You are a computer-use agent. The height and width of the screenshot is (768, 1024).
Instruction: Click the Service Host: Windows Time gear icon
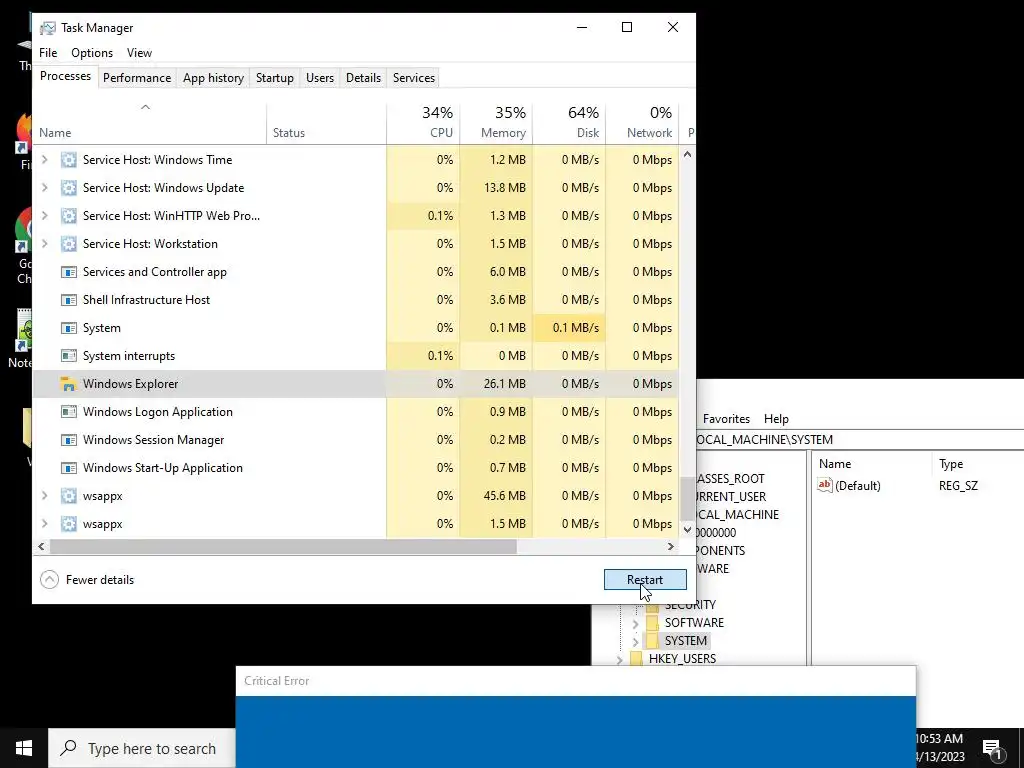click(x=69, y=160)
